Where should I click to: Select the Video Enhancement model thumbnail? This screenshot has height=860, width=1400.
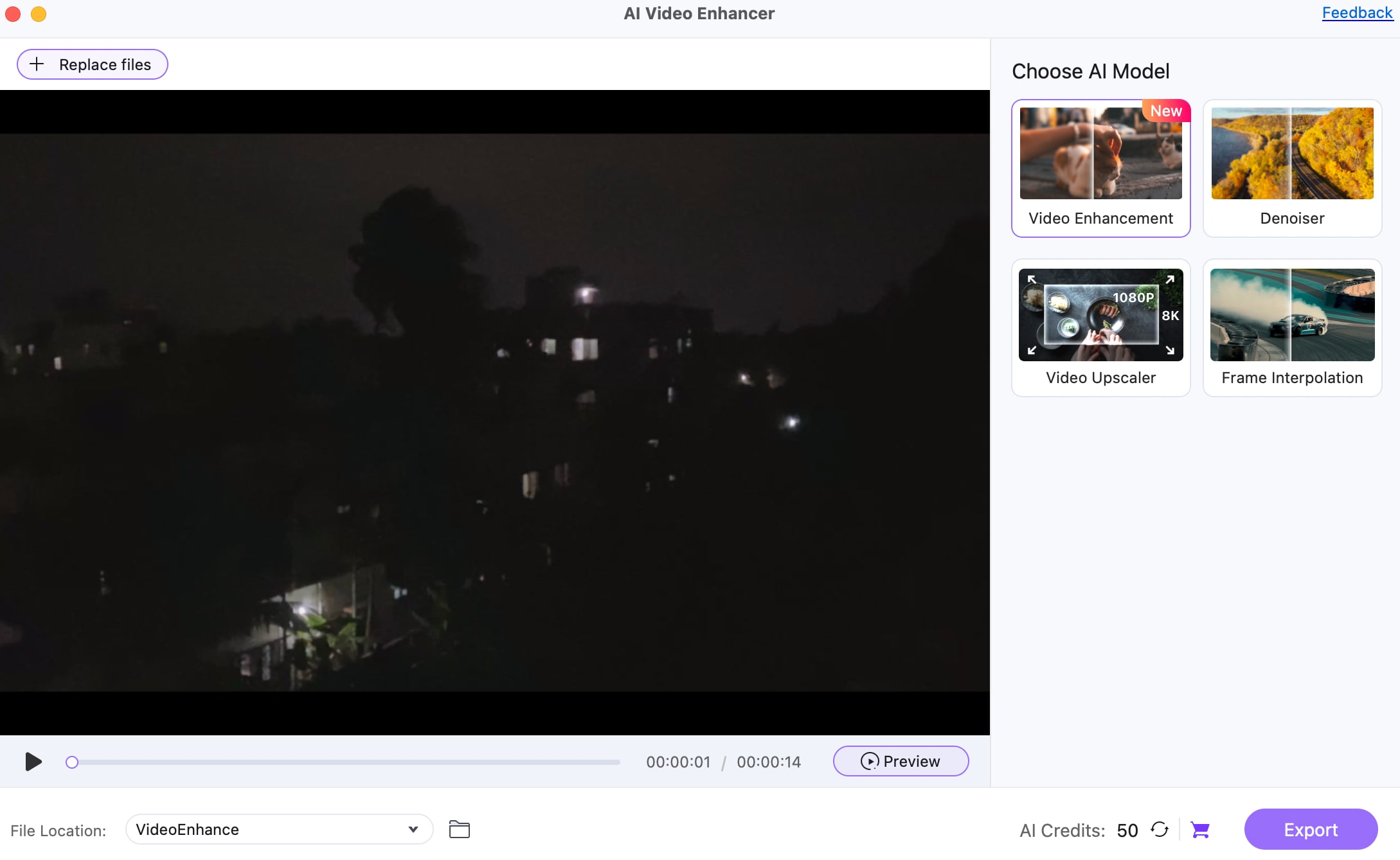pyautogui.click(x=1100, y=154)
